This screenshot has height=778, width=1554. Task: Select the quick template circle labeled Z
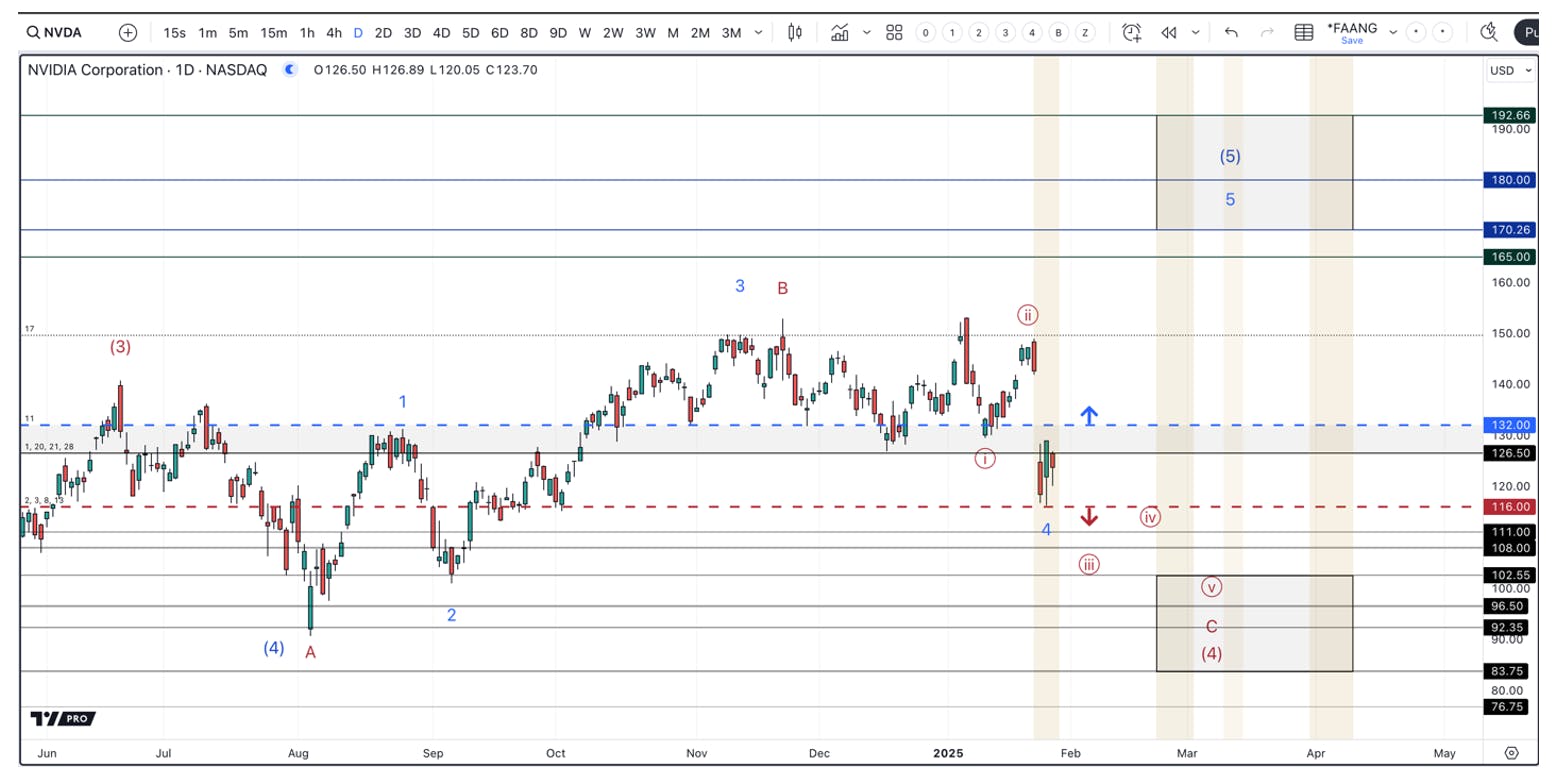(1085, 33)
